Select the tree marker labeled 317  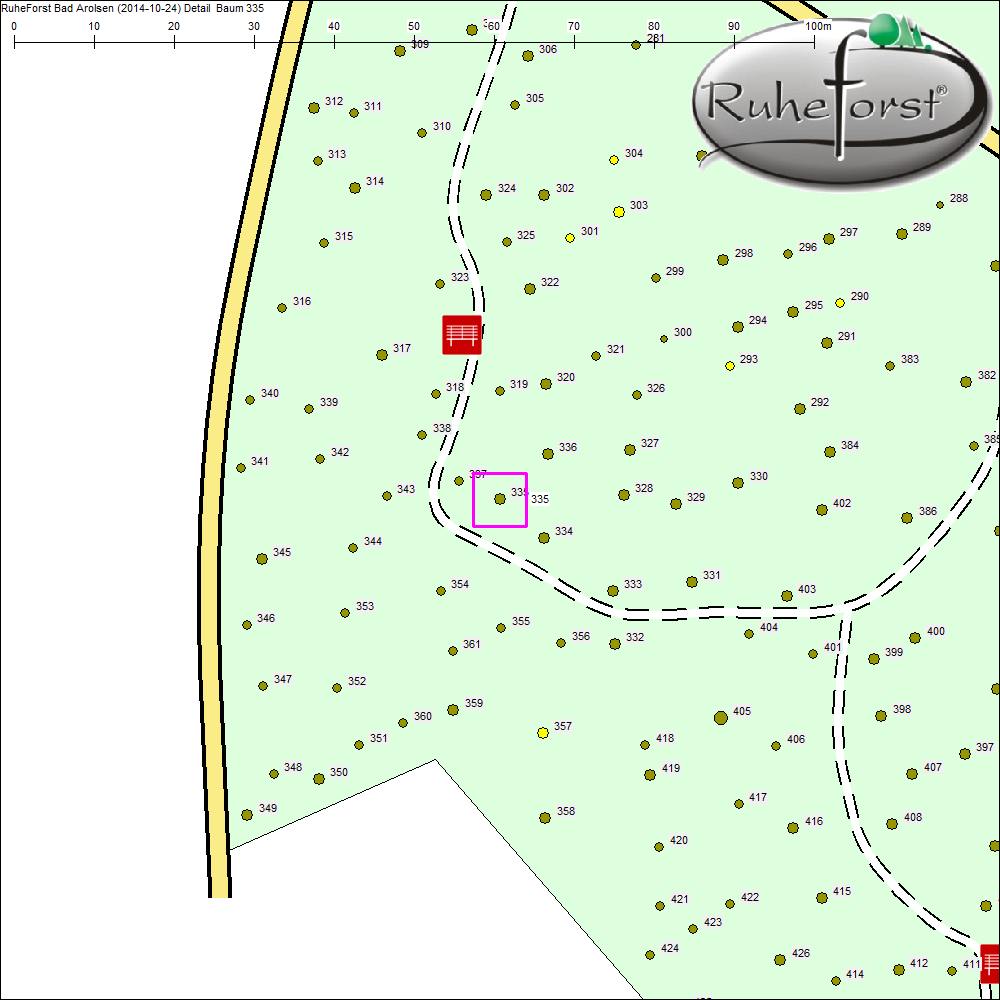(x=381, y=355)
